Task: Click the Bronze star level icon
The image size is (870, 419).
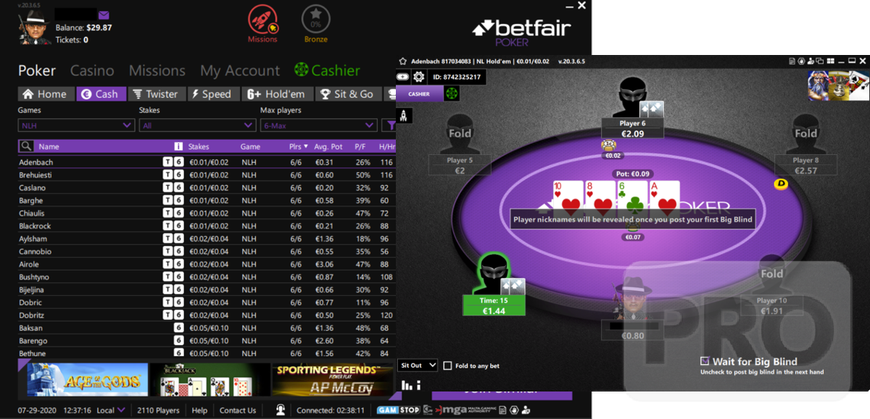Action: click(x=316, y=19)
